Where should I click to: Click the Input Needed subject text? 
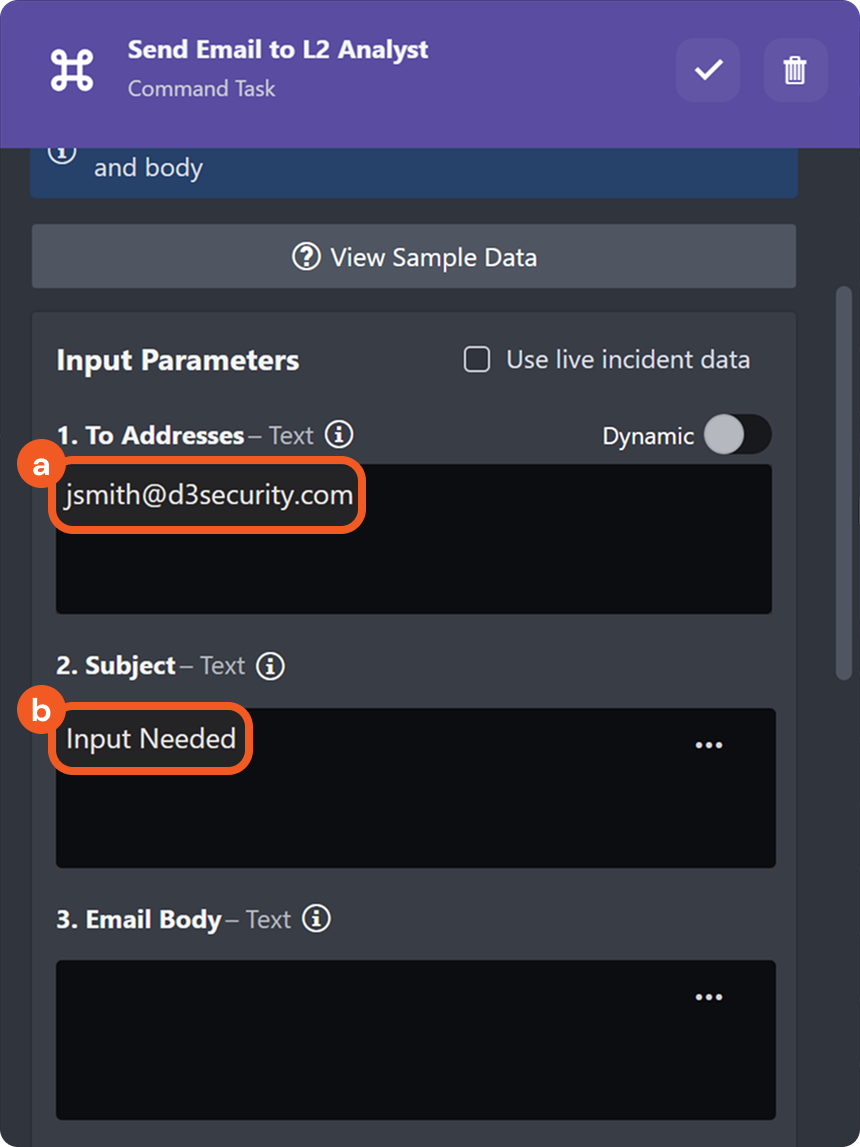pyautogui.click(x=150, y=739)
